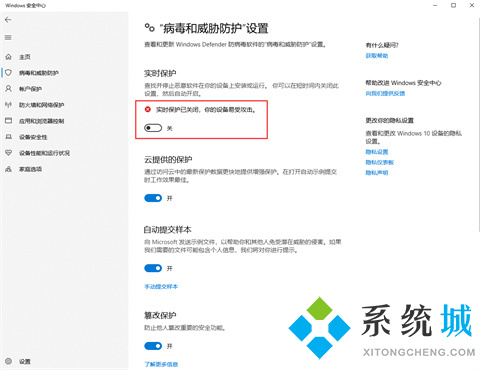Click the 更改你的隐私设置 heading text
This screenshot has height=370, width=480.
(389, 120)
